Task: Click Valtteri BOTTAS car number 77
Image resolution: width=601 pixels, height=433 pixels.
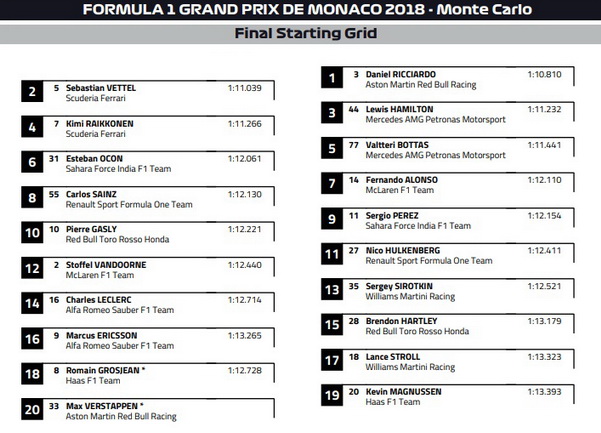Action: click(354, 145)
